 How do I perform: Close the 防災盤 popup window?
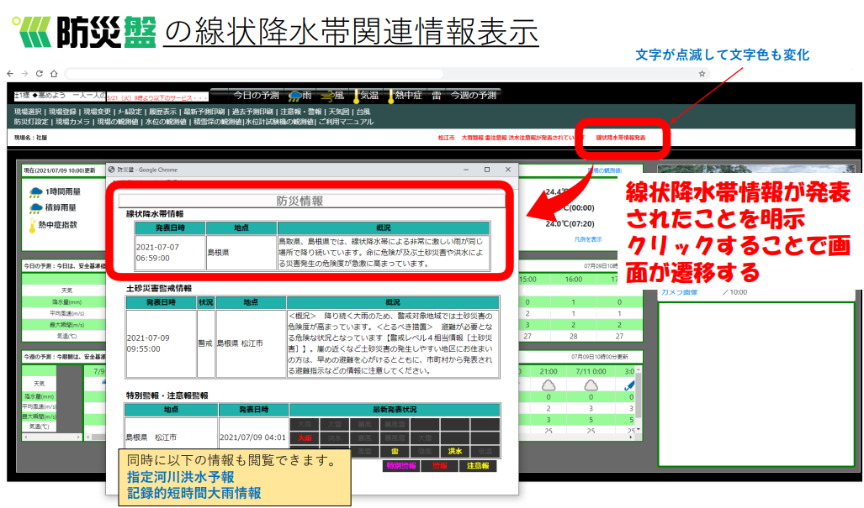click(508, 170)
